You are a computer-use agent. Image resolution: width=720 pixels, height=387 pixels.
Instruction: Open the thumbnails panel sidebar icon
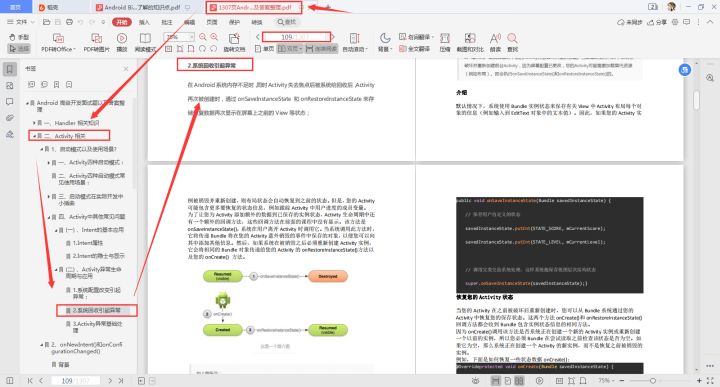[x=10, y=86]
